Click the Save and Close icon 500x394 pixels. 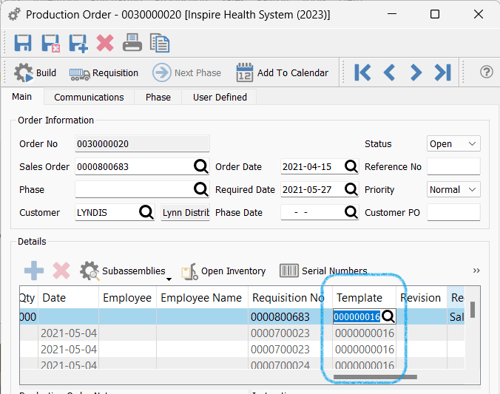tap(51, 43)
